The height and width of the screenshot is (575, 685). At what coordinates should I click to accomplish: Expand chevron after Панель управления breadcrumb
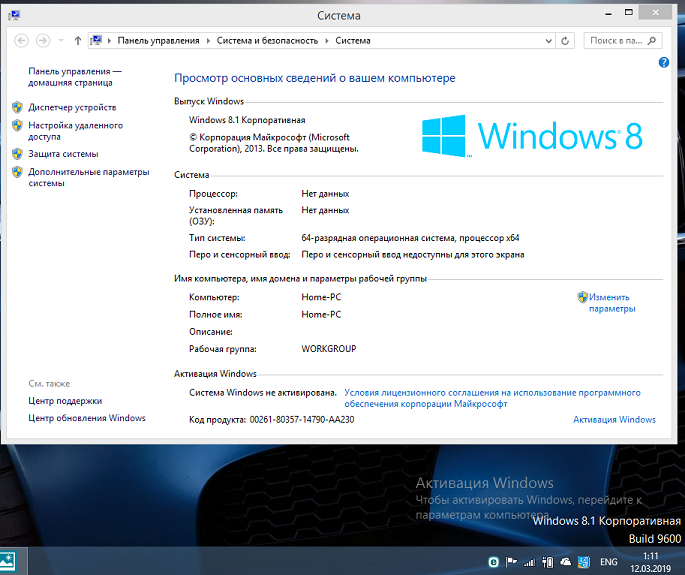pos(208,41)
